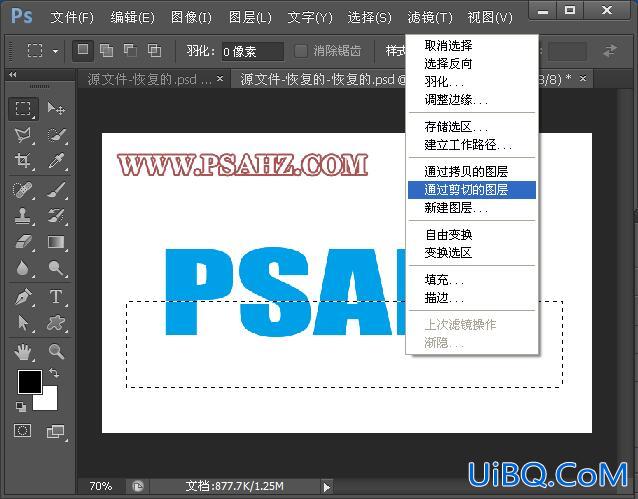
Task: Choose 填充... from context menu
Action: tap(472, 280)
